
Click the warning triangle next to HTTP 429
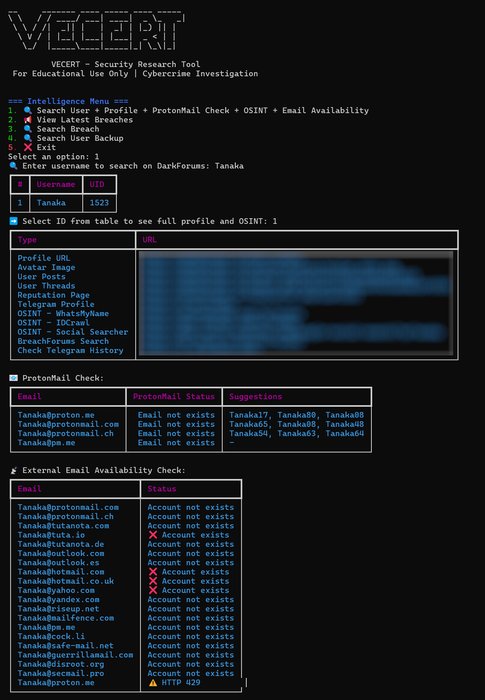click(x=153, y=683)
